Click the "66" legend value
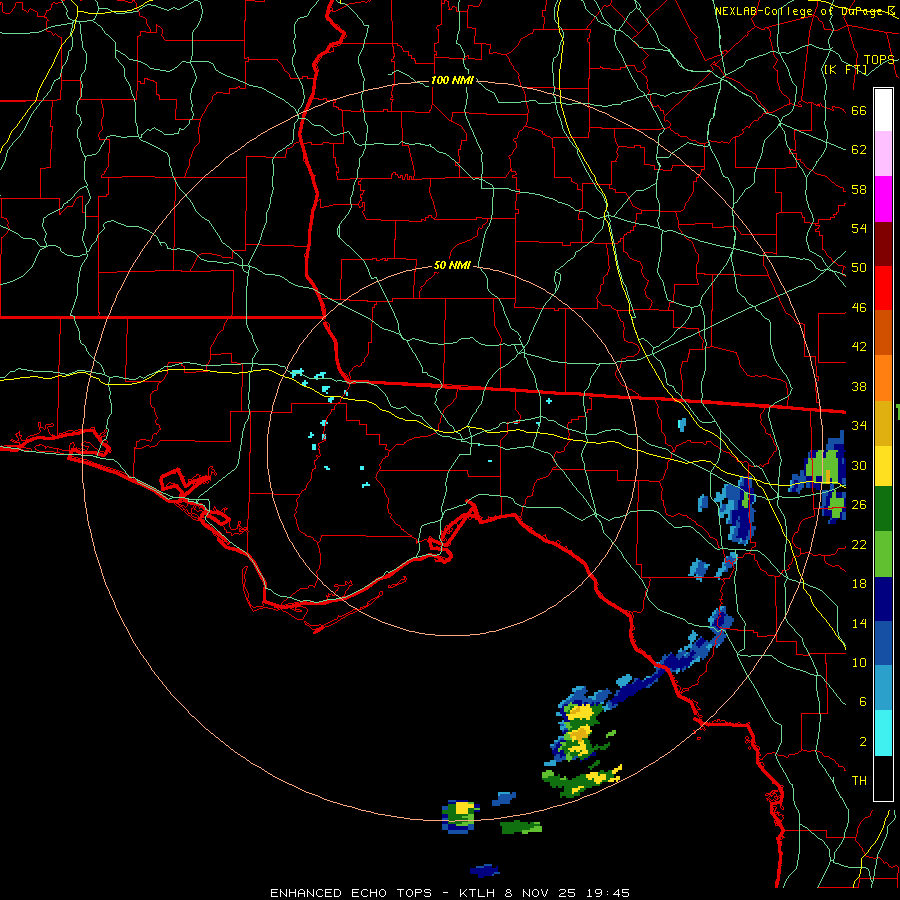 (x=859, y=111)
